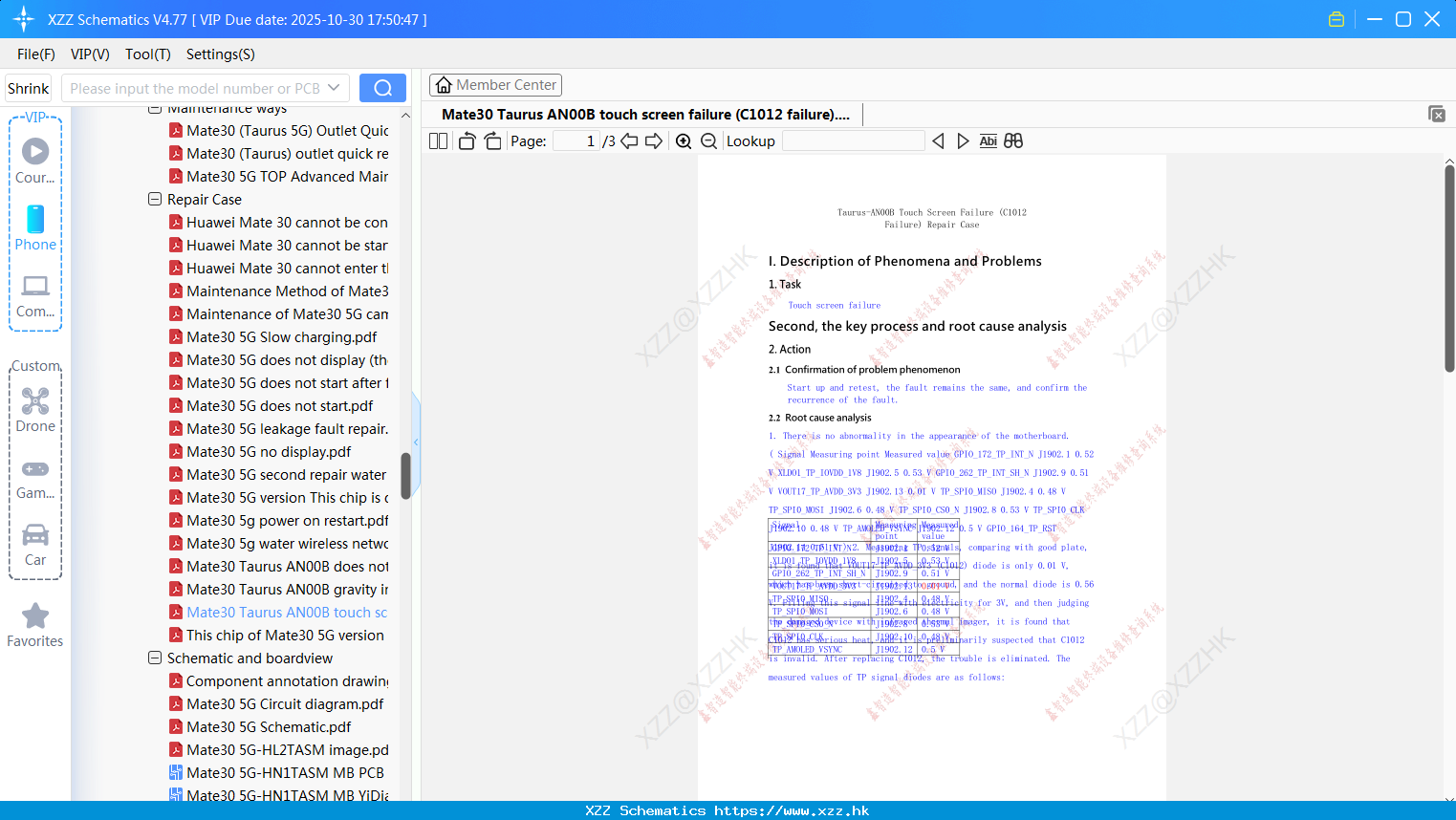This screenshot has width=1456, height=820.
Task: Open Huawei Mate 30 cannot be started file
Action: tap(277, 245)
